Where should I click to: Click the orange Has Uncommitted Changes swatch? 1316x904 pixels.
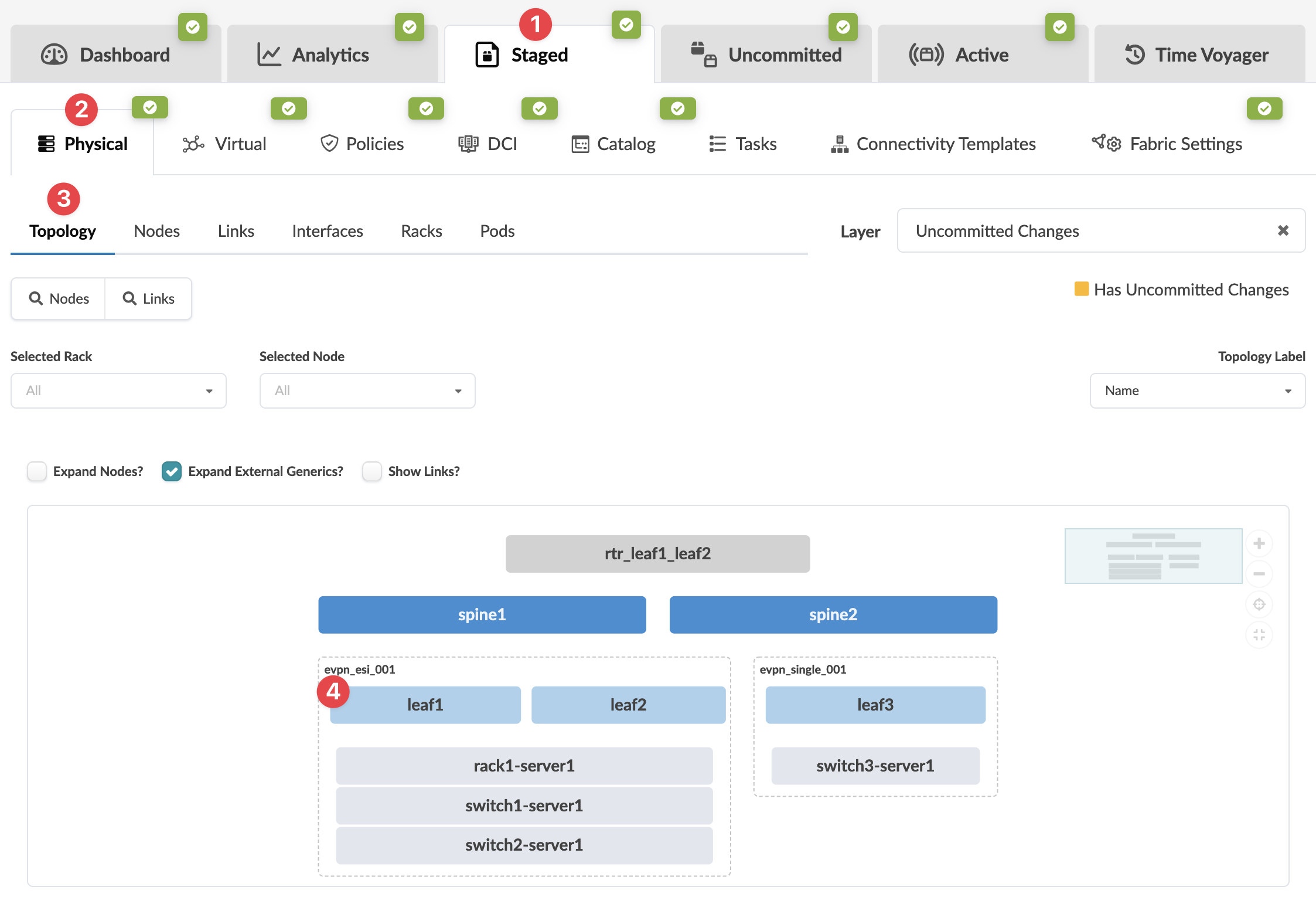coord(1081,289)
